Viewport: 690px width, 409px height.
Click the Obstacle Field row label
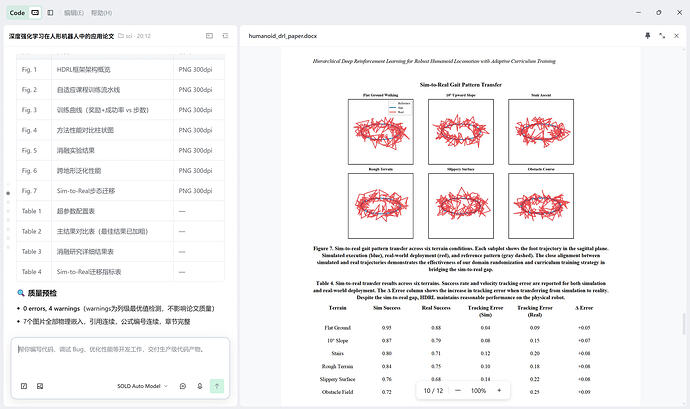click(338, 392)
